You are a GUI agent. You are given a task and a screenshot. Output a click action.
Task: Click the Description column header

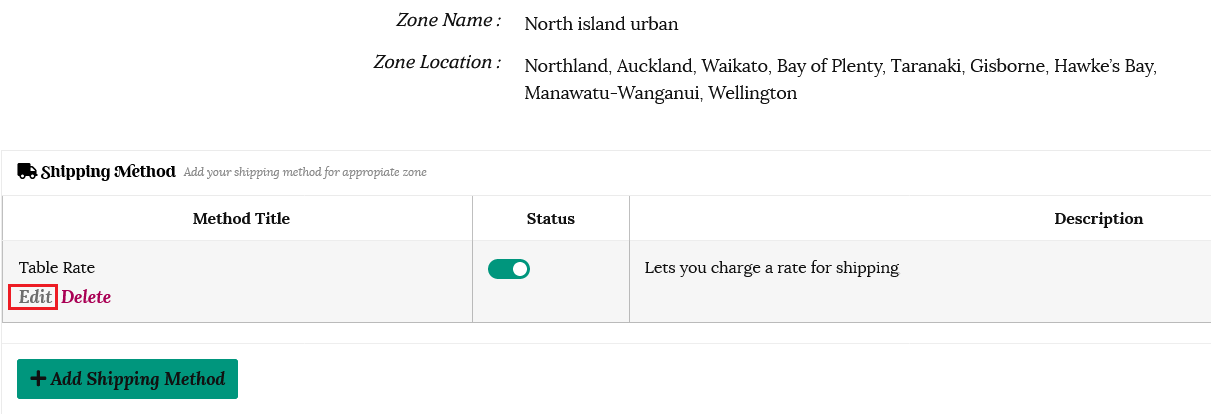1098,218
